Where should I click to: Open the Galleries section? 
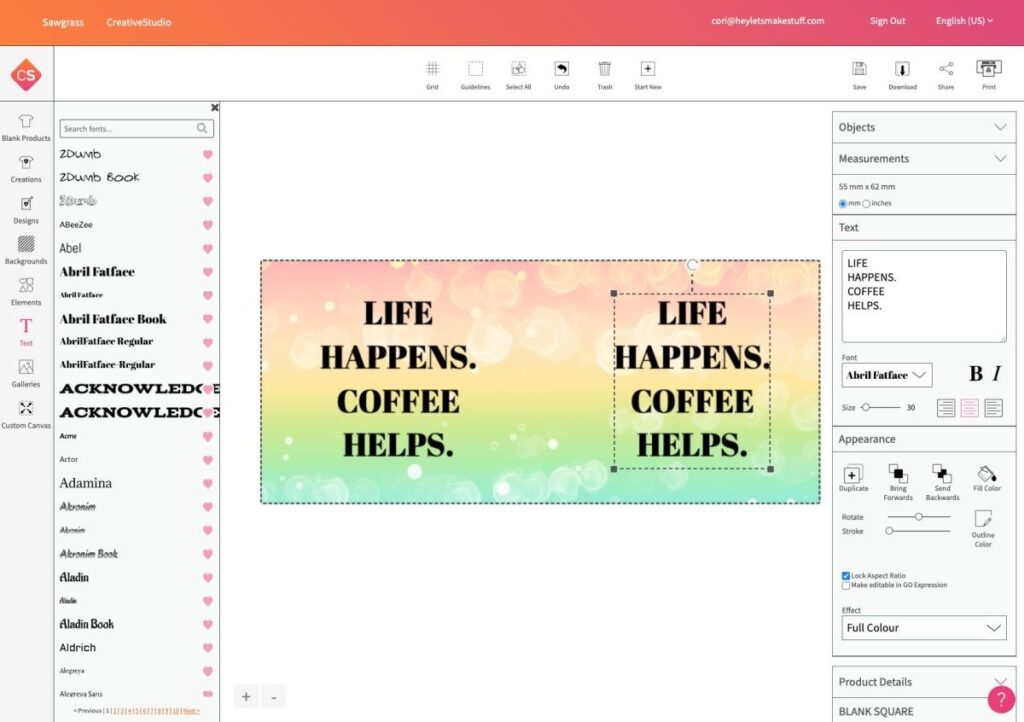click(x=26, y=374)
